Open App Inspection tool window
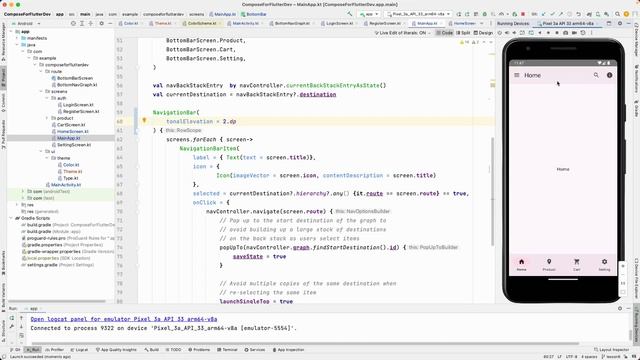The width and height of the screenshot is (640, 360). coord(288,350)
